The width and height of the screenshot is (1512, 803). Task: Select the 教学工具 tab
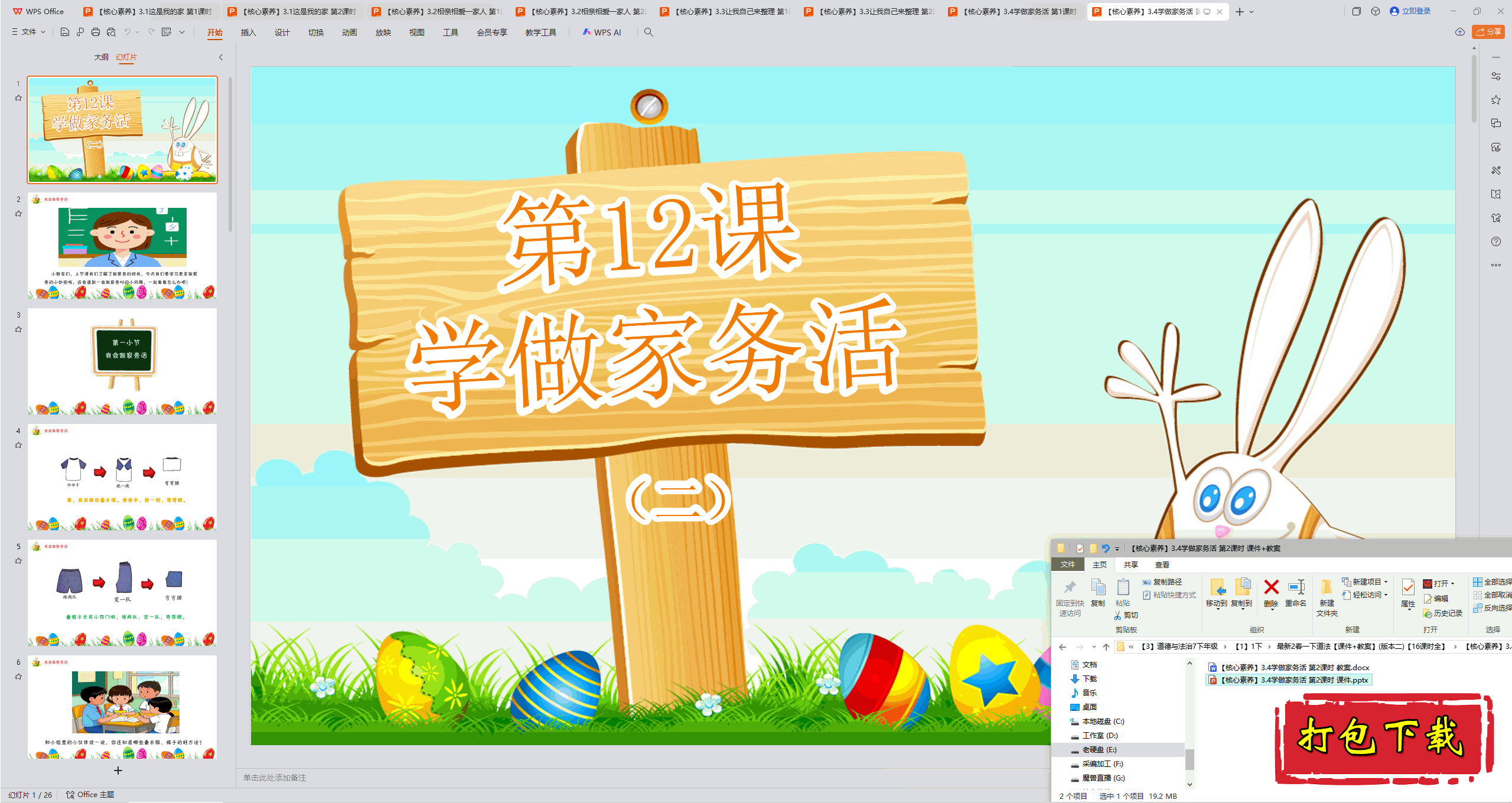[x=540, y=32]
